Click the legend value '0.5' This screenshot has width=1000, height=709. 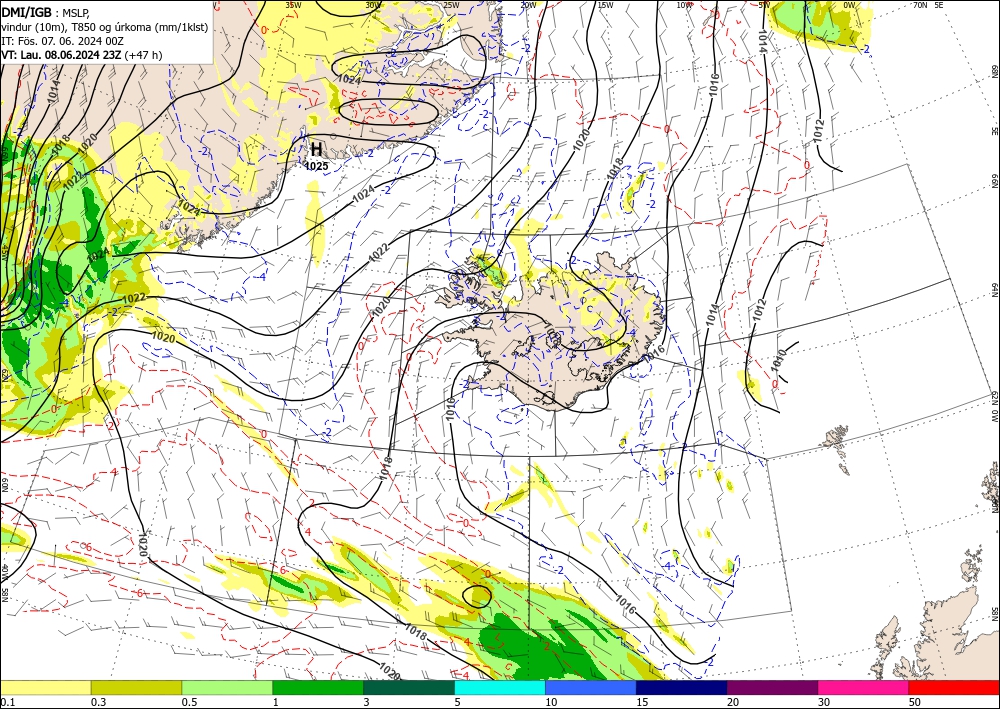(189, 702)
